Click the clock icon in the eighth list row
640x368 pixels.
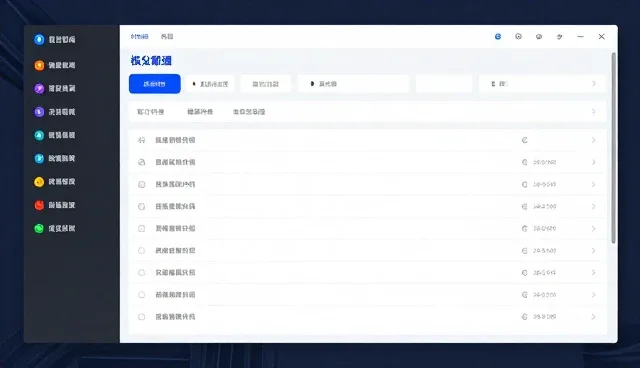coord(525,295)
